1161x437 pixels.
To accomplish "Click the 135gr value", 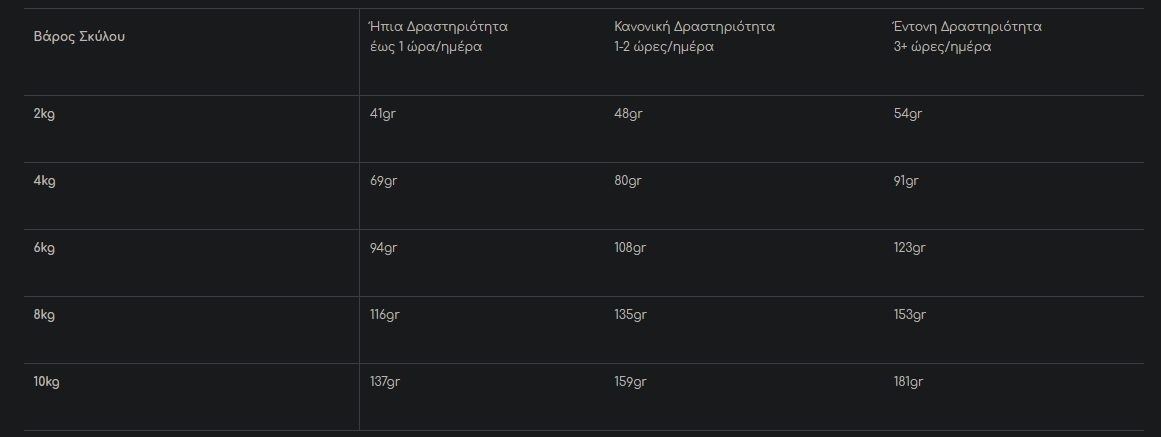I will coord(630,315).
